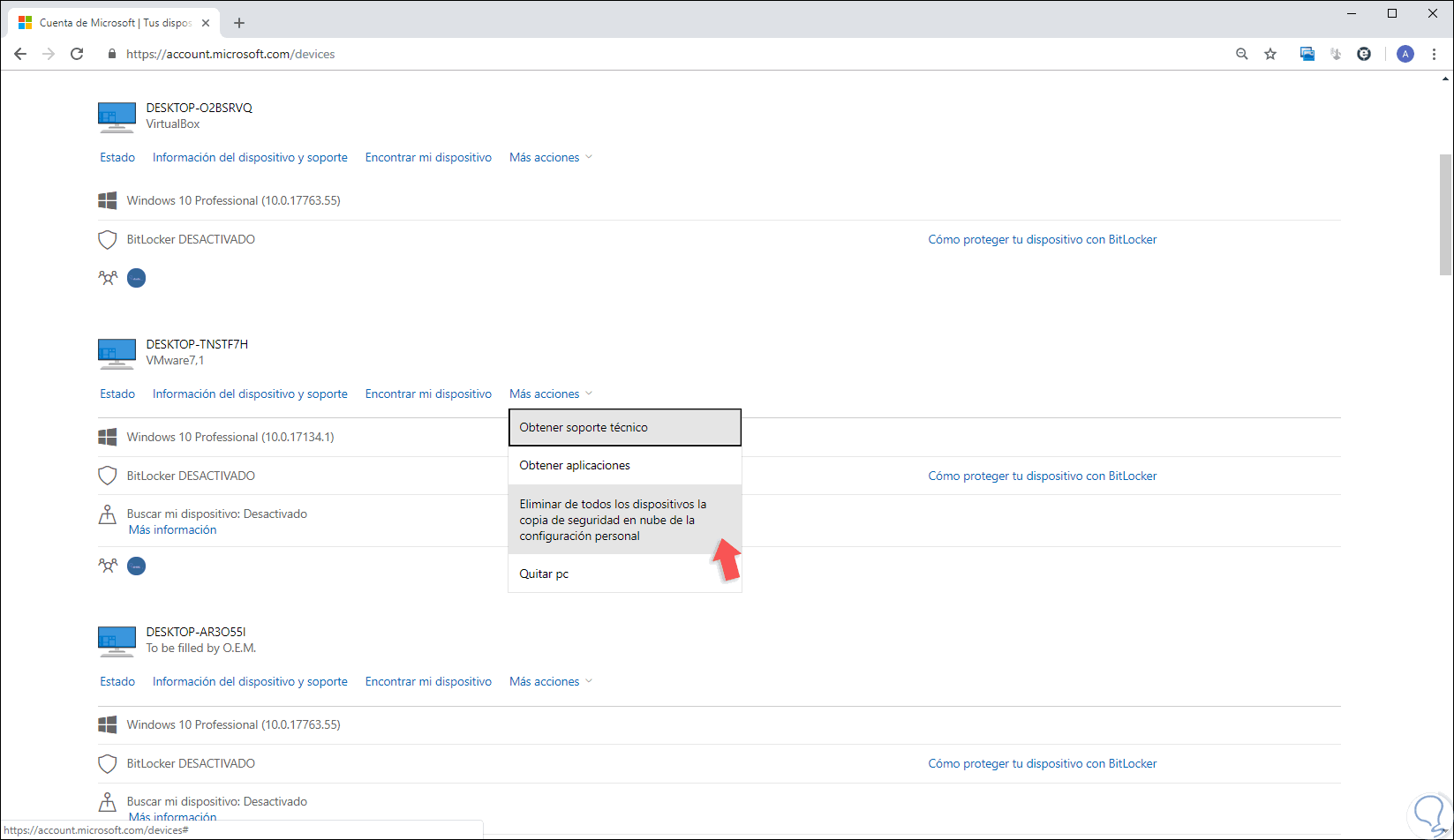Click BitLocker DESACTIVADO text for DESKTOP-AR3O55I
1454x840 pixels.
pos(191,763)
